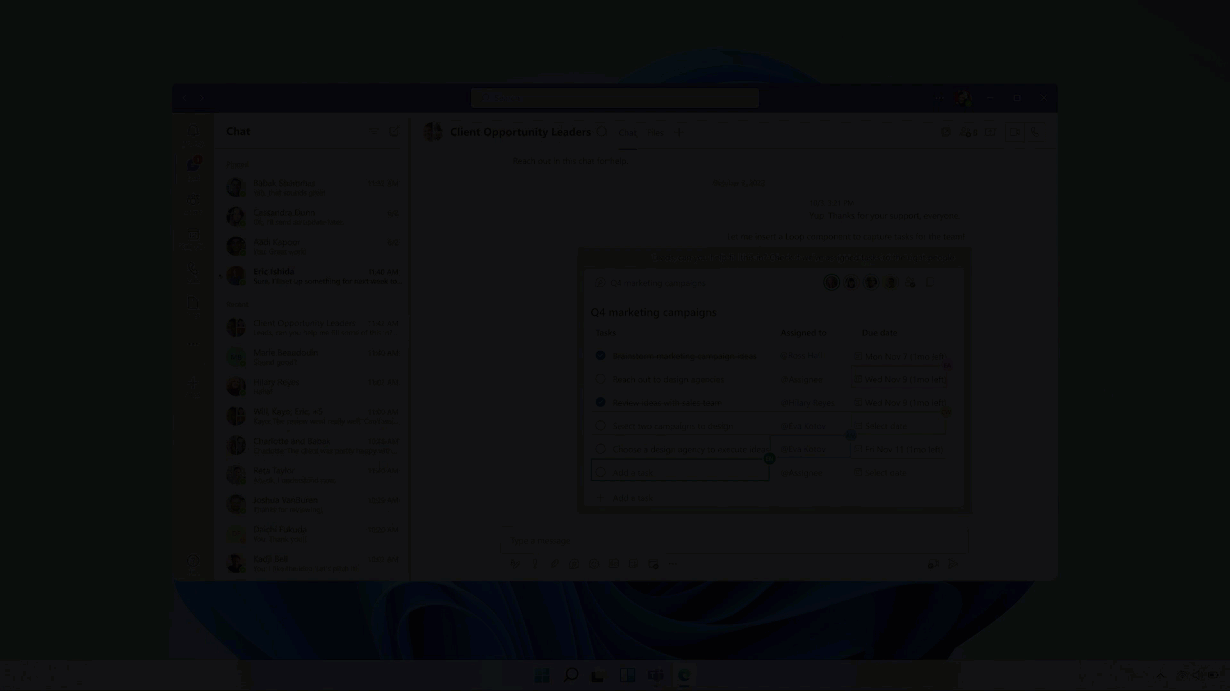Check the Reach out to design agencies task
The width and height of the screenshot is (1230, 691).
click(600, 379)
